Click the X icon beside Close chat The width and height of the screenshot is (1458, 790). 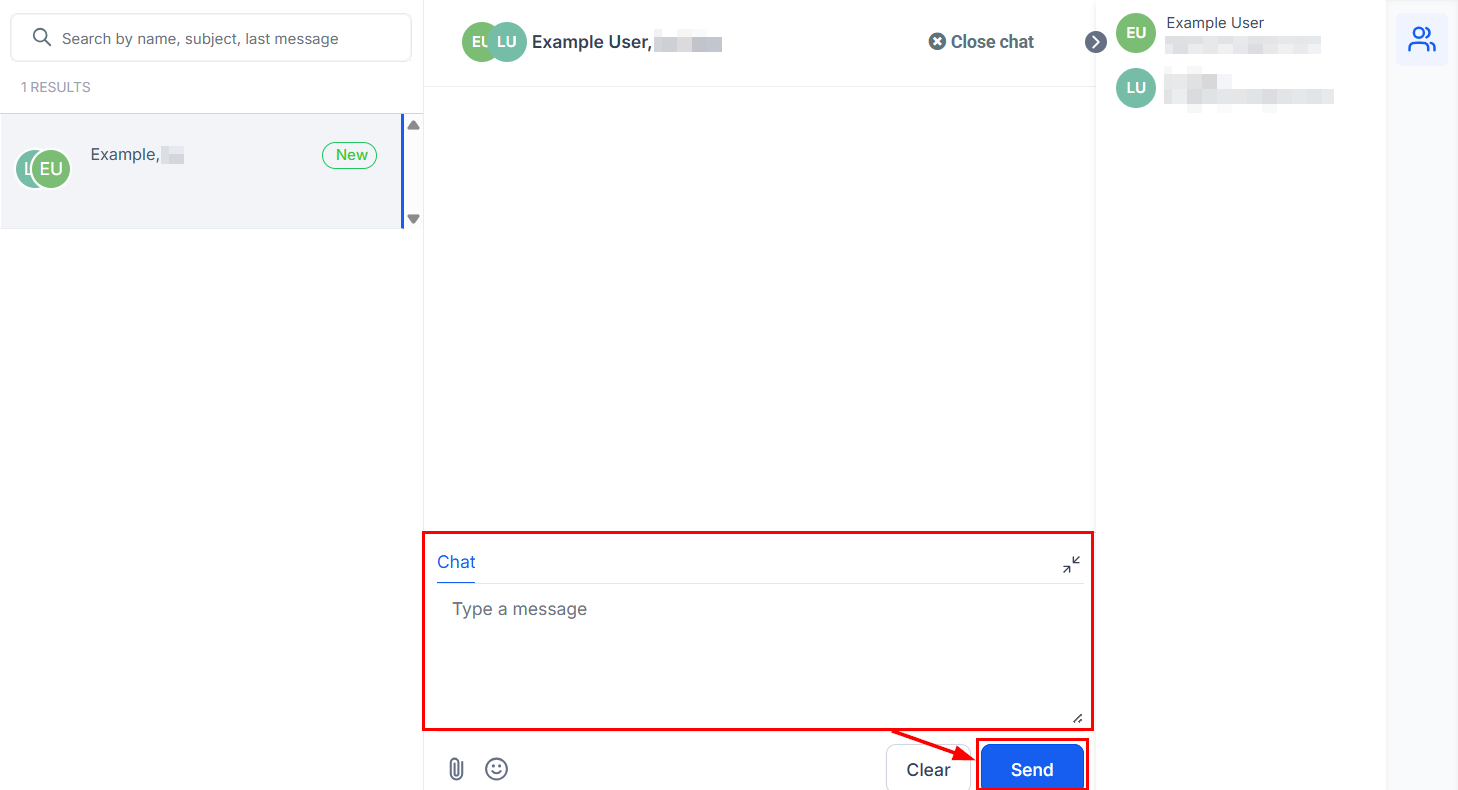point(937,42)
